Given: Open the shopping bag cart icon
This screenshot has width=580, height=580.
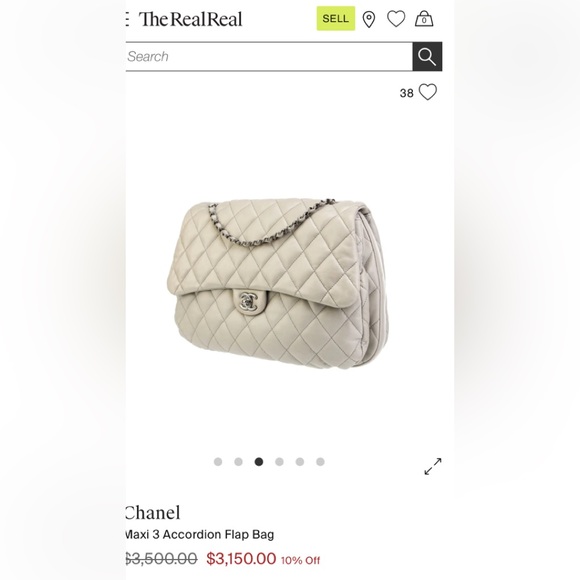Looking at the screenshot, I should click(x=424, y=18).
